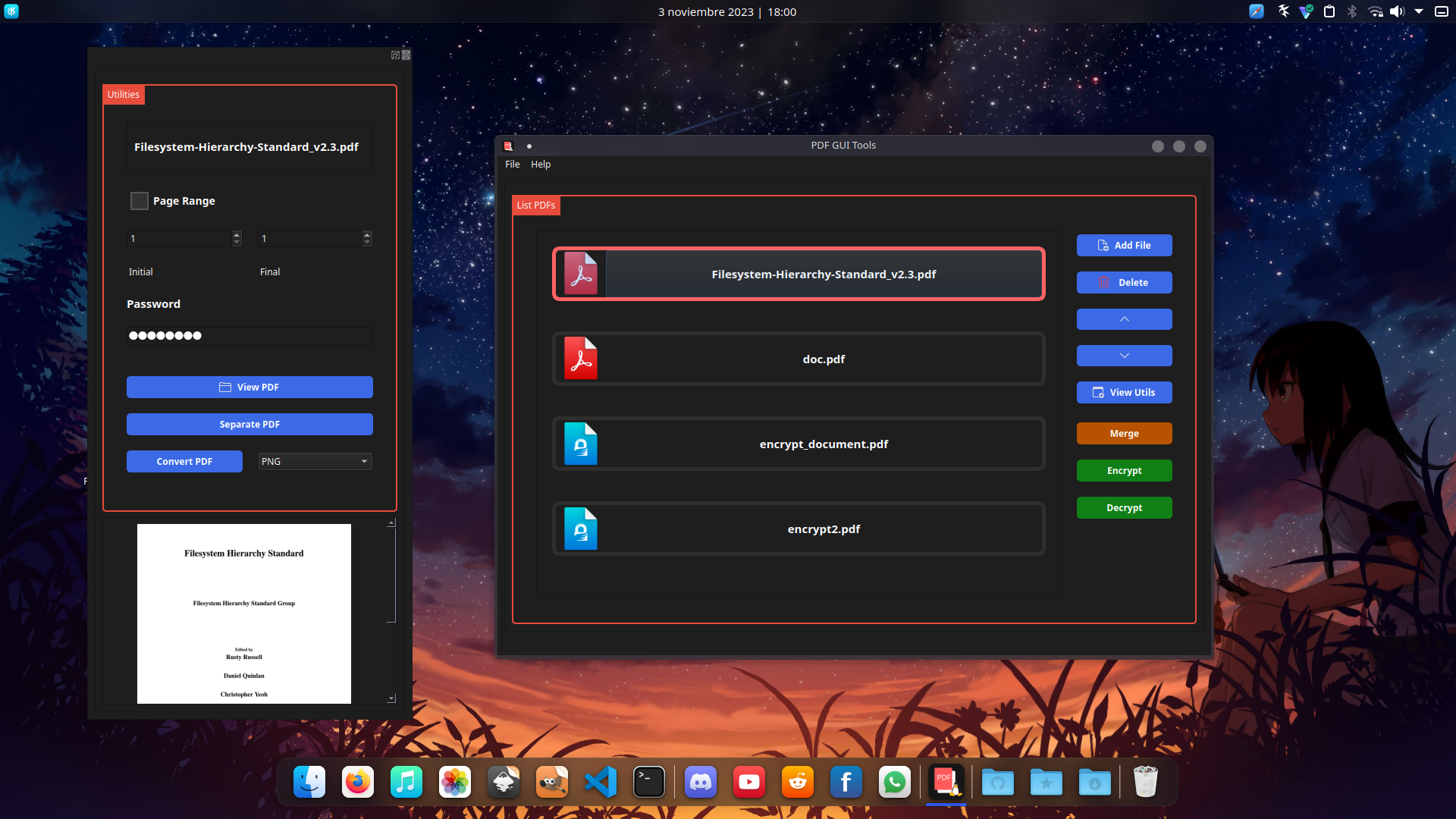The height and width of the screenshot is (819, 1456).
Task: Click the red doc.pdf file icon
Action: coord(581,359)
